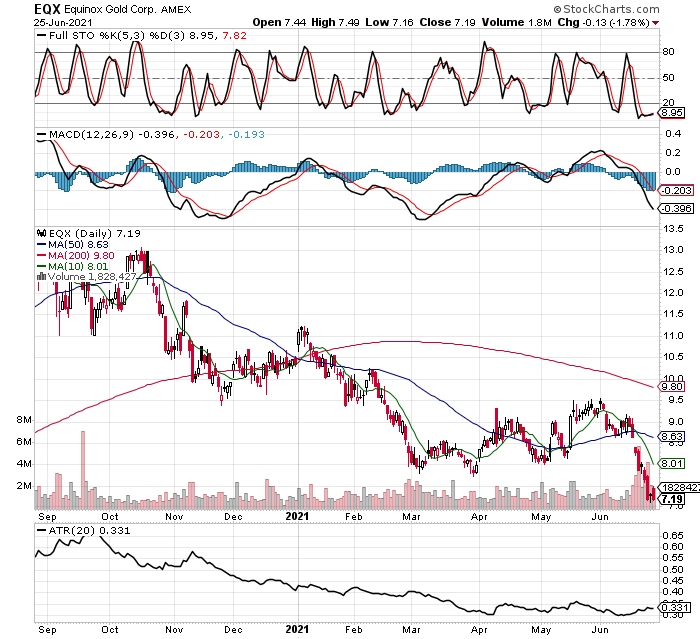Image resolution: width=700 pixels, height=639 pixels.
Task: Click the Volume 1.8M header value
Action: [517, 22]
